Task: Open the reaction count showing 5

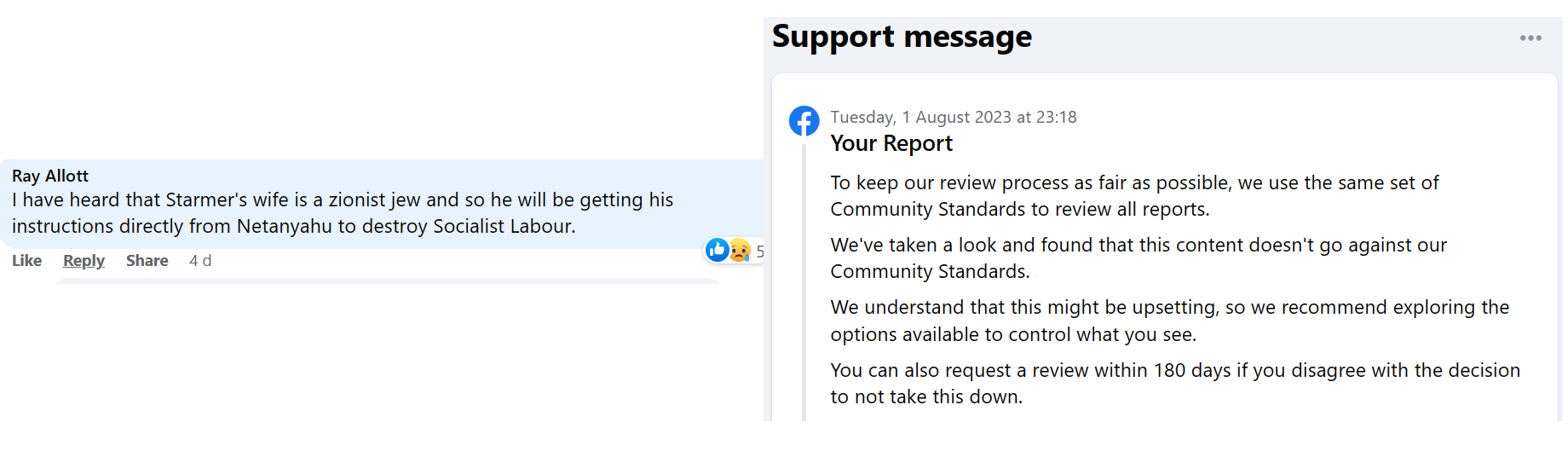Action: [760, 252]
